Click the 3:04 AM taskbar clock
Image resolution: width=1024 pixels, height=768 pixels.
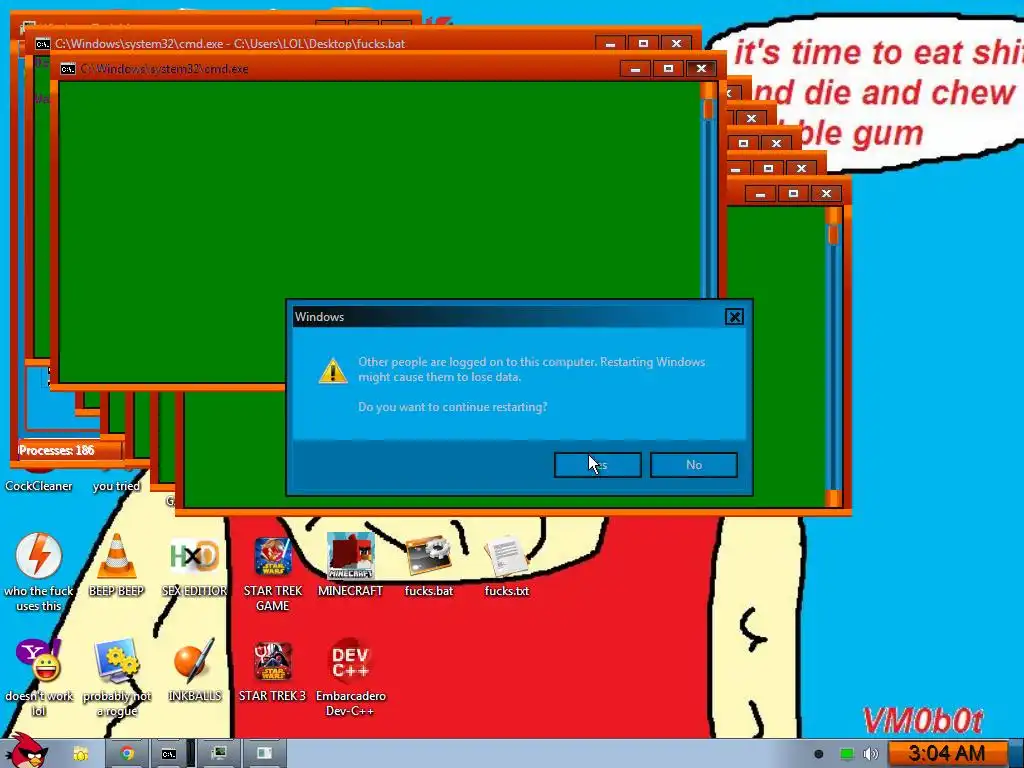(x=946, y=753)
